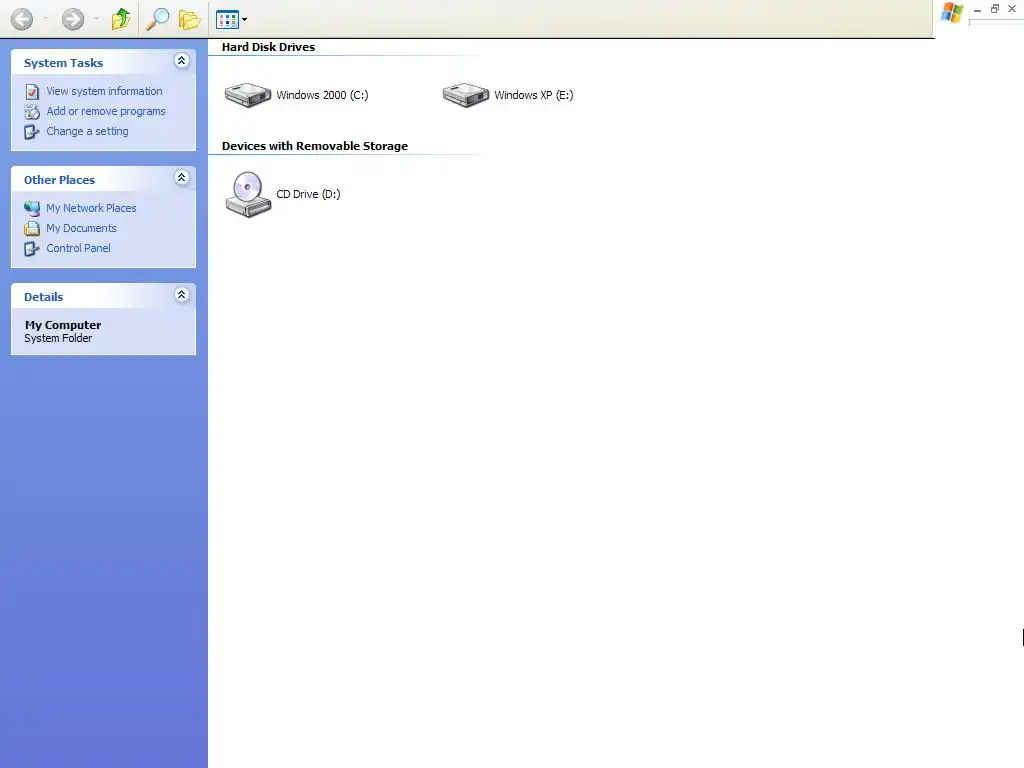Open My Documents link
Viewport: 1024px width, 768px height.
point(82,228)
